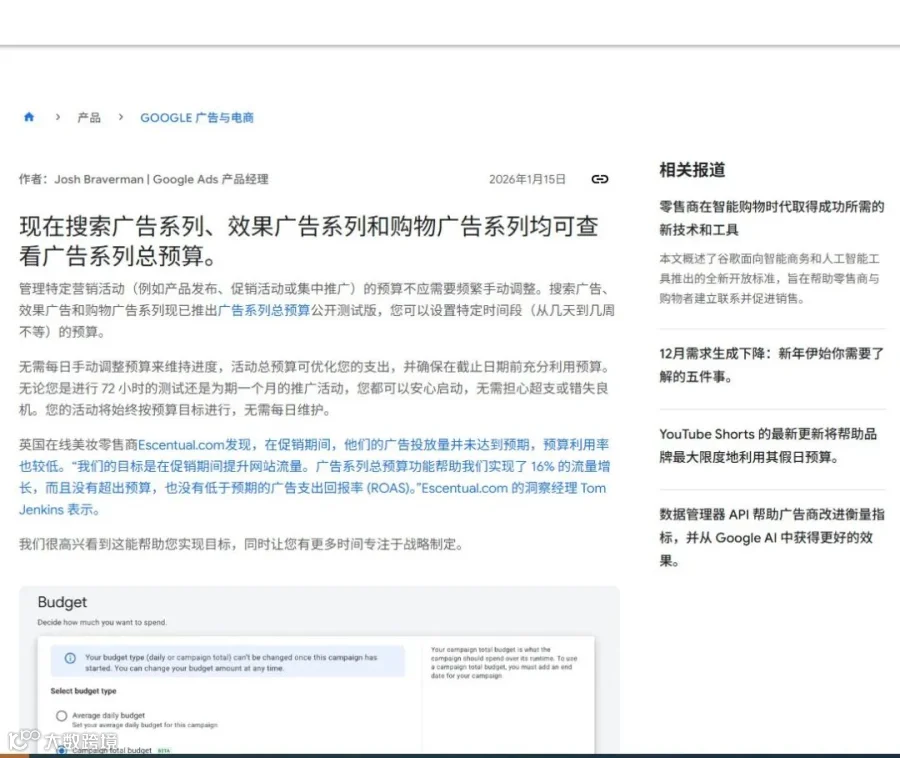Copy article link via chain icon

599,179
